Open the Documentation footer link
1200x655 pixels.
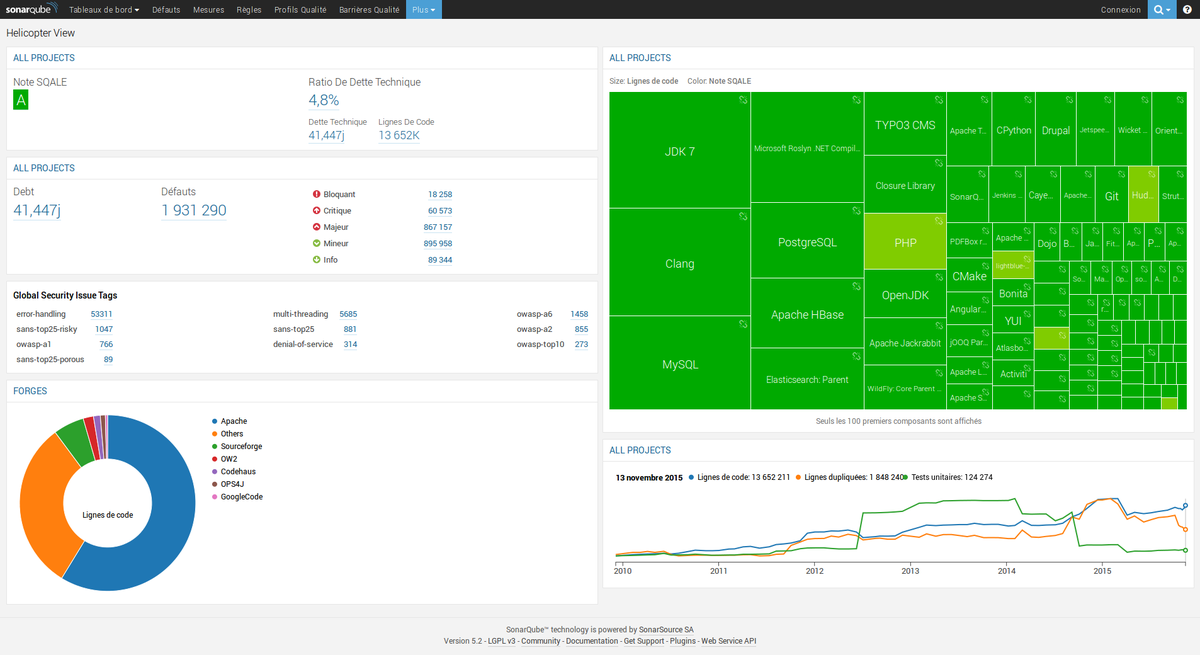tap(592, 641)
